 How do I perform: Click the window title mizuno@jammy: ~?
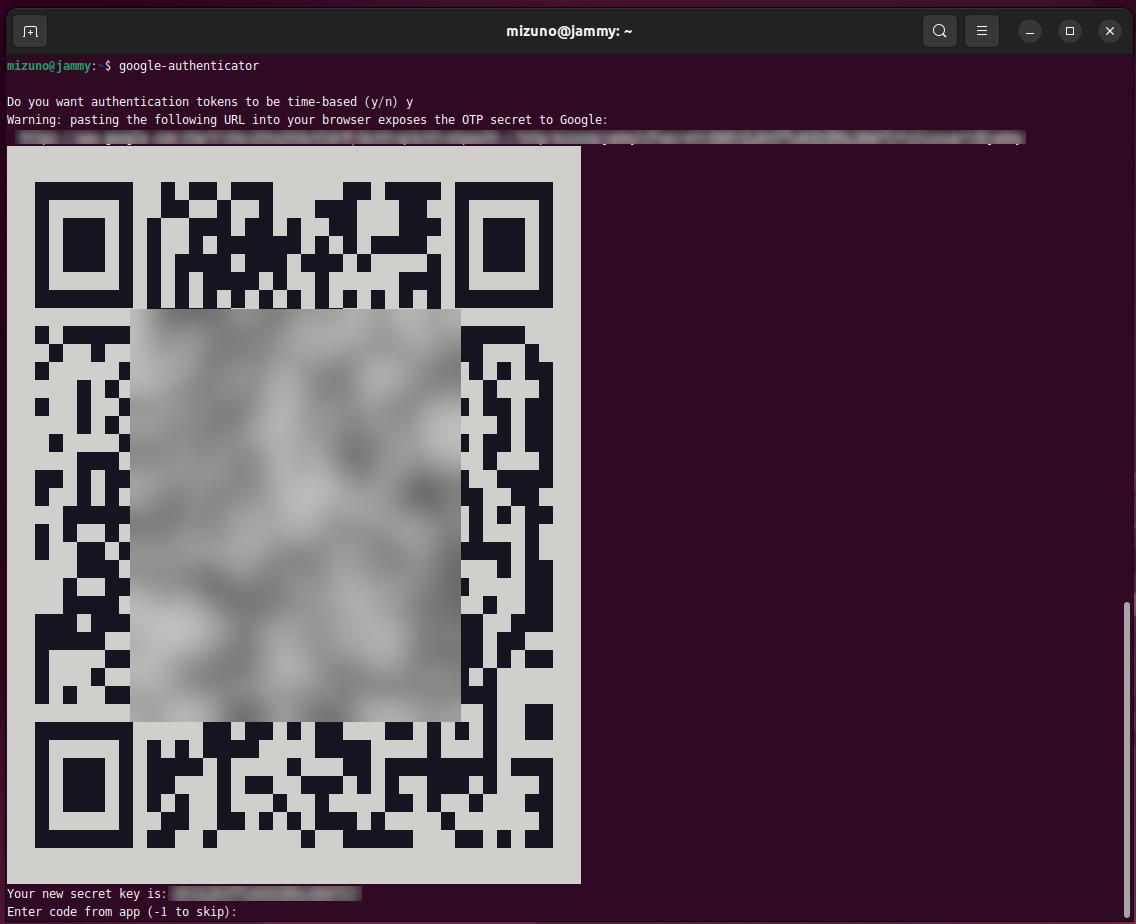(569, 31)
